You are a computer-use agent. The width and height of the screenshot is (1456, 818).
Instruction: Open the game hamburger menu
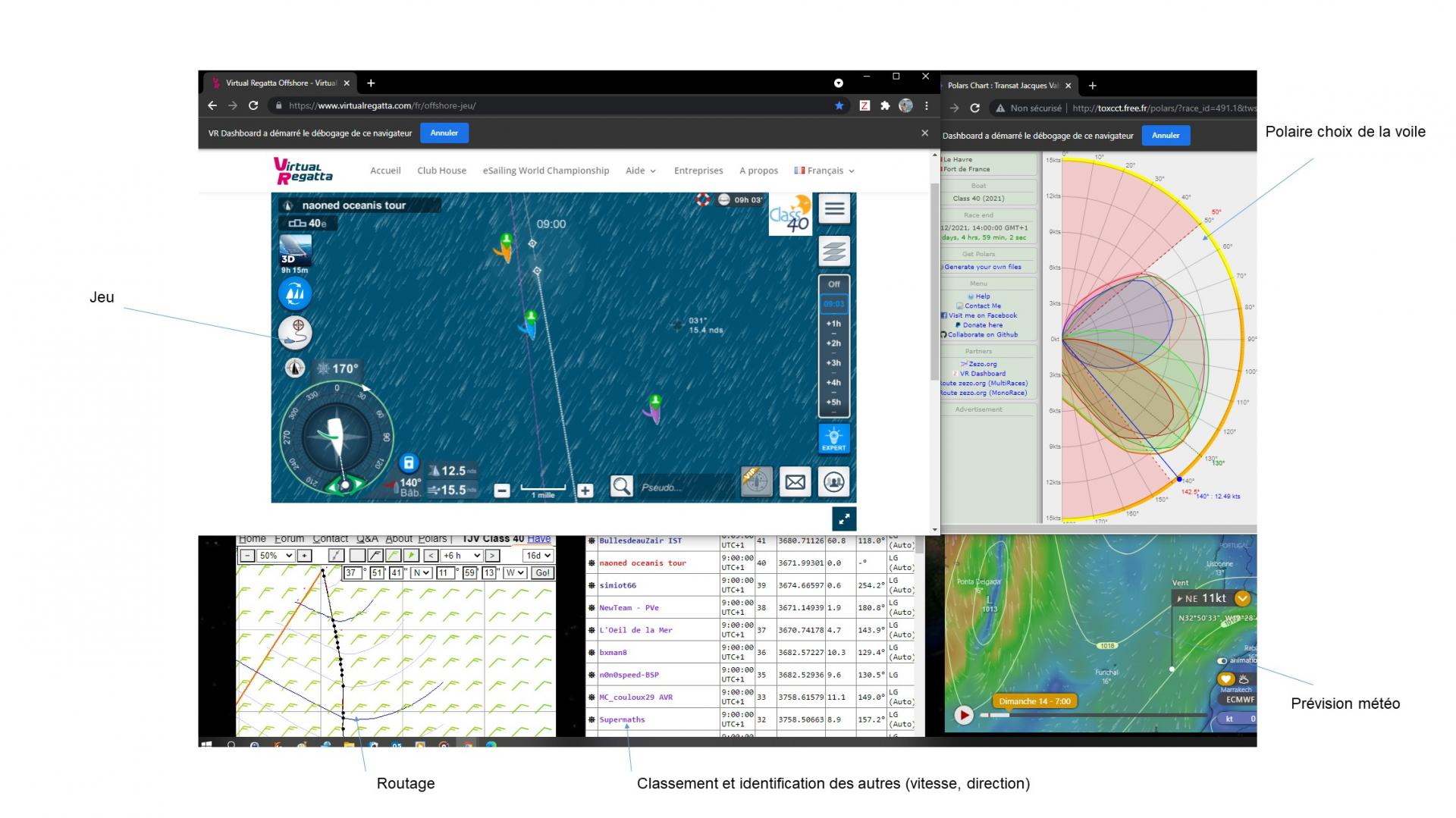click(834, 208)
